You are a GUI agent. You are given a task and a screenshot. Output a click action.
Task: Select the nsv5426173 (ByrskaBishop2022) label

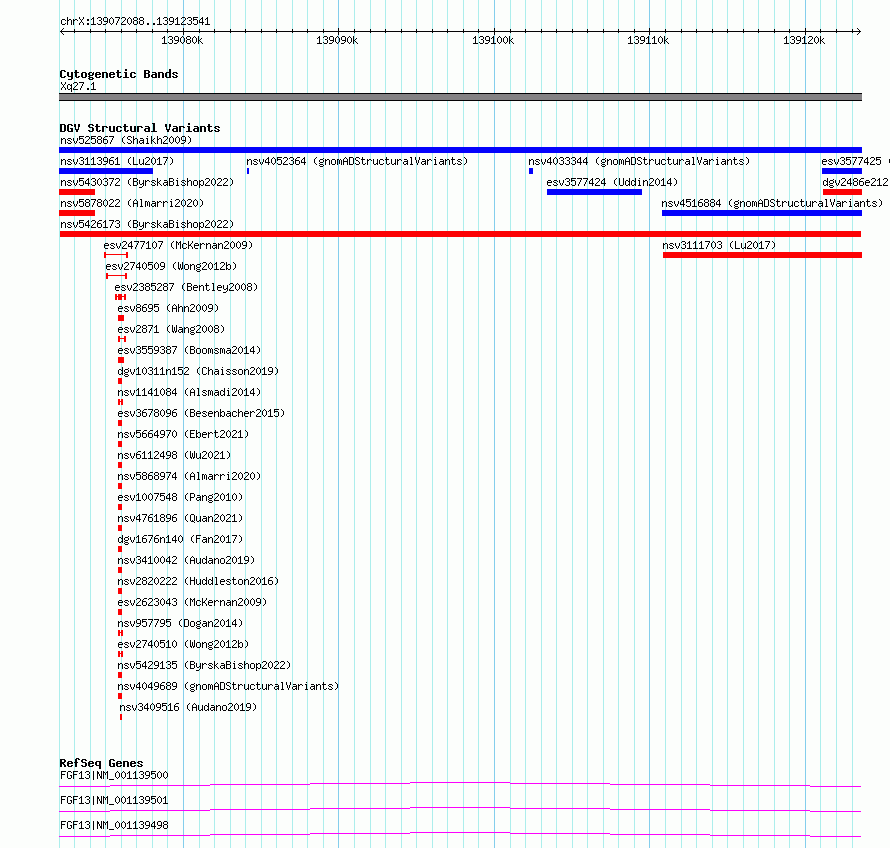(x=147, y=224)
